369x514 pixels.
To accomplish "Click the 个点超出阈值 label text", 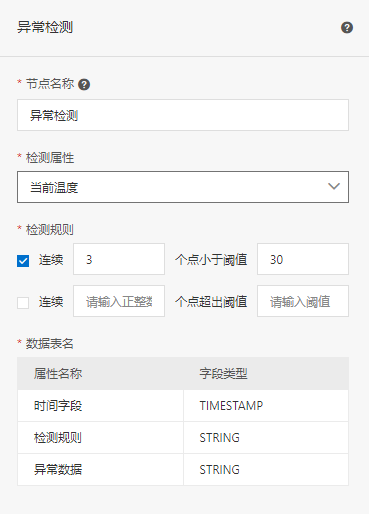I will 211,302.
